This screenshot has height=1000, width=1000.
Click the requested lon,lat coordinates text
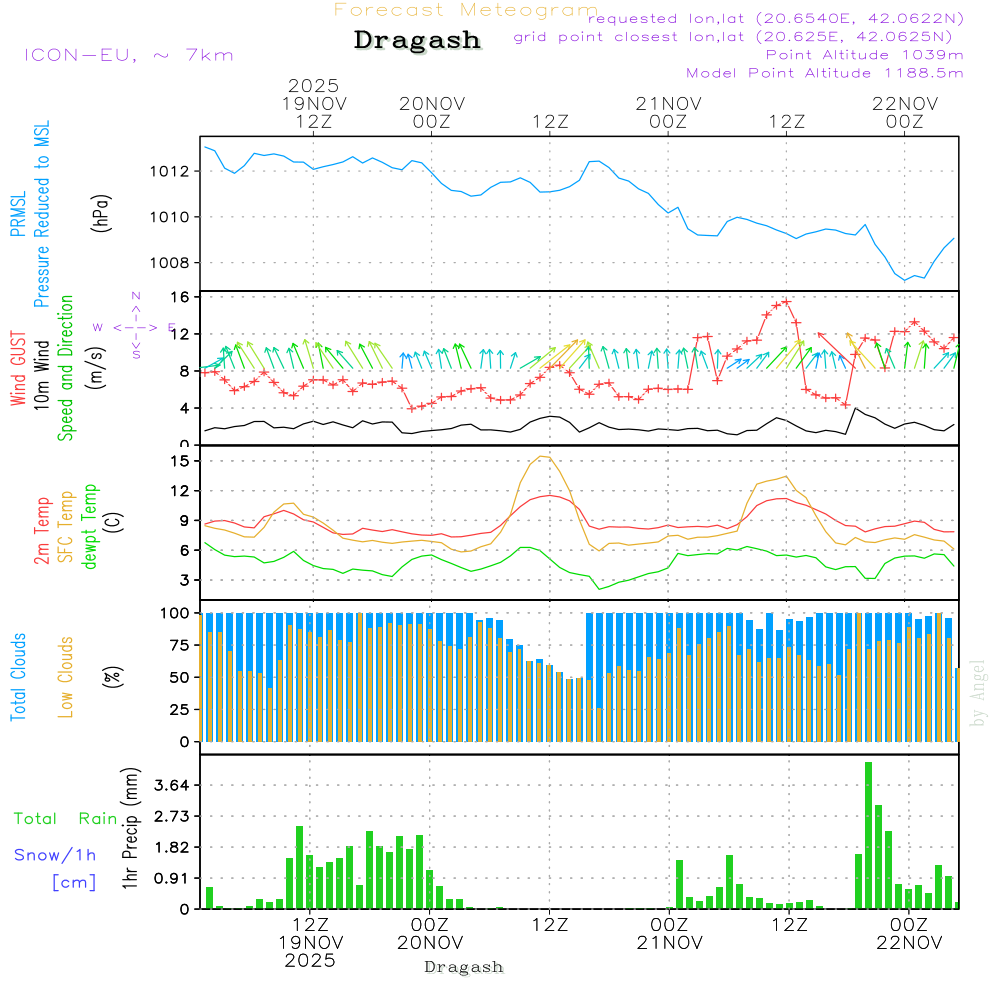pos(776,19)
